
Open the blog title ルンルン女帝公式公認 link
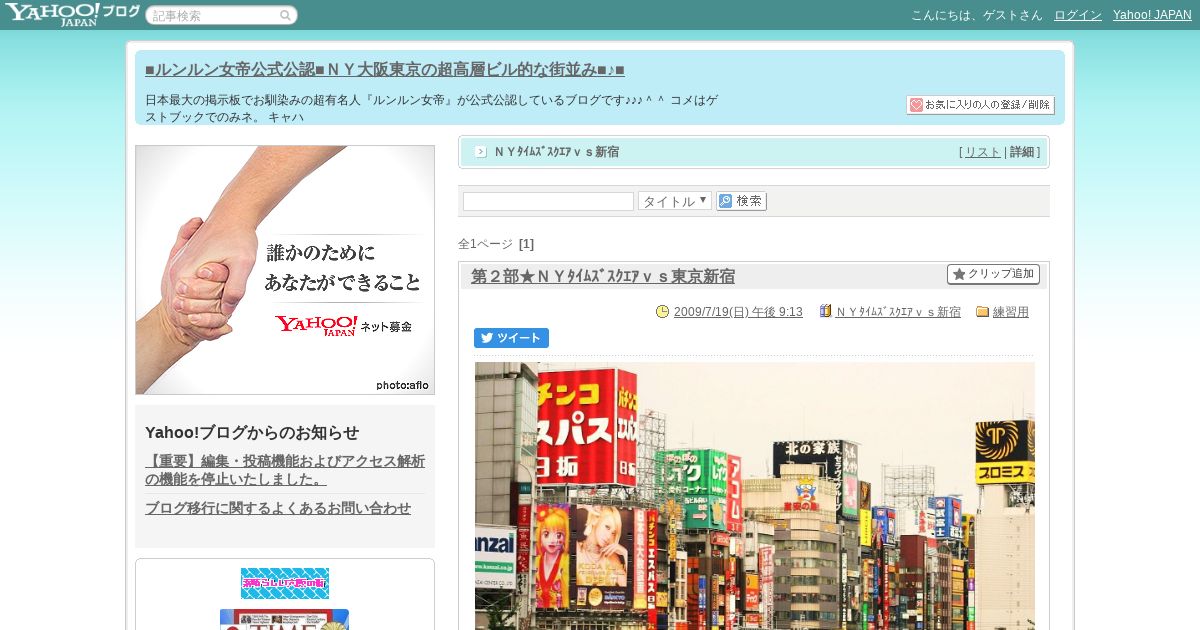tap(385, 70)
